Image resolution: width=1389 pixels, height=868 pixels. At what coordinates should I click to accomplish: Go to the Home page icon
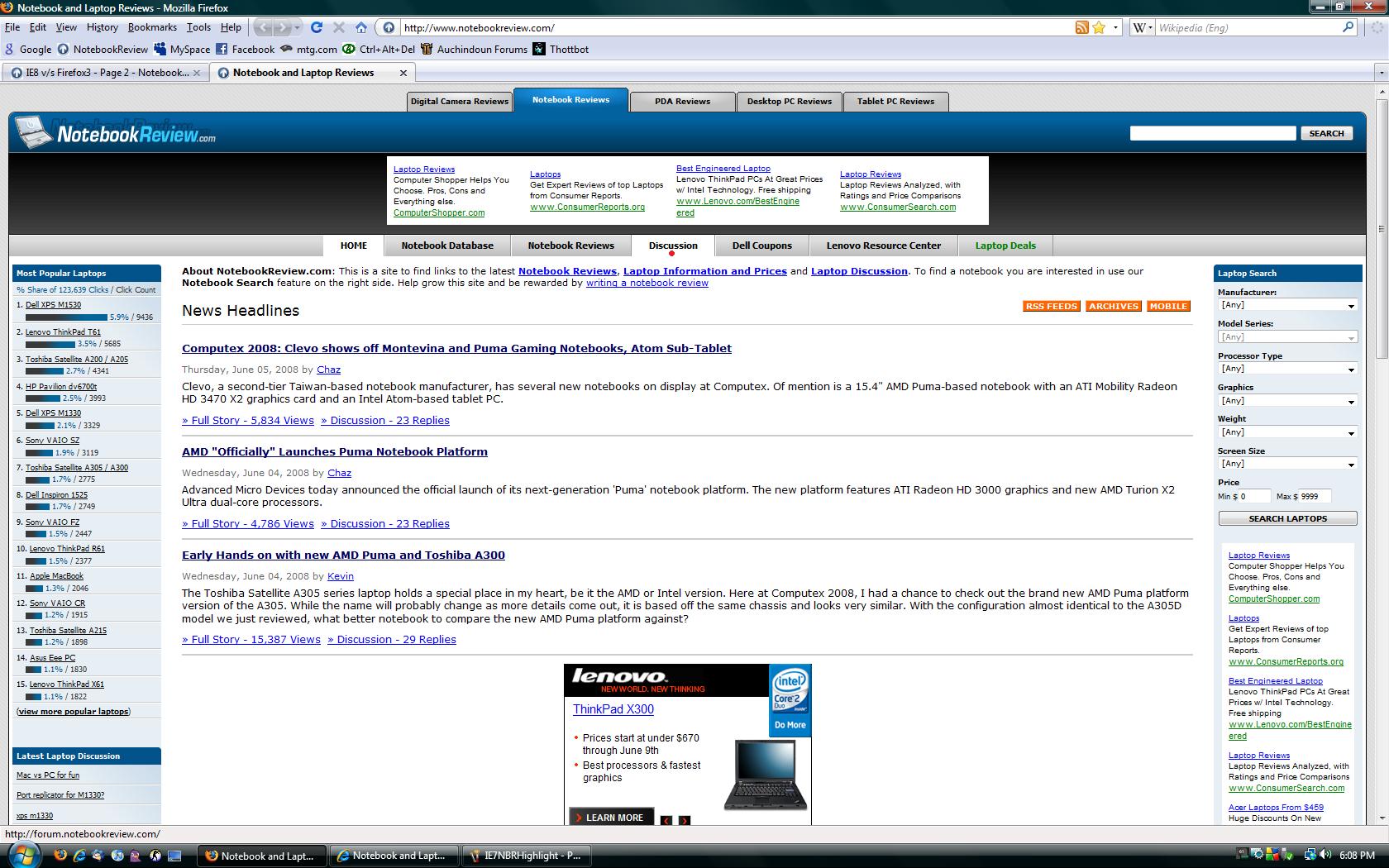click(x=360, y=27)
